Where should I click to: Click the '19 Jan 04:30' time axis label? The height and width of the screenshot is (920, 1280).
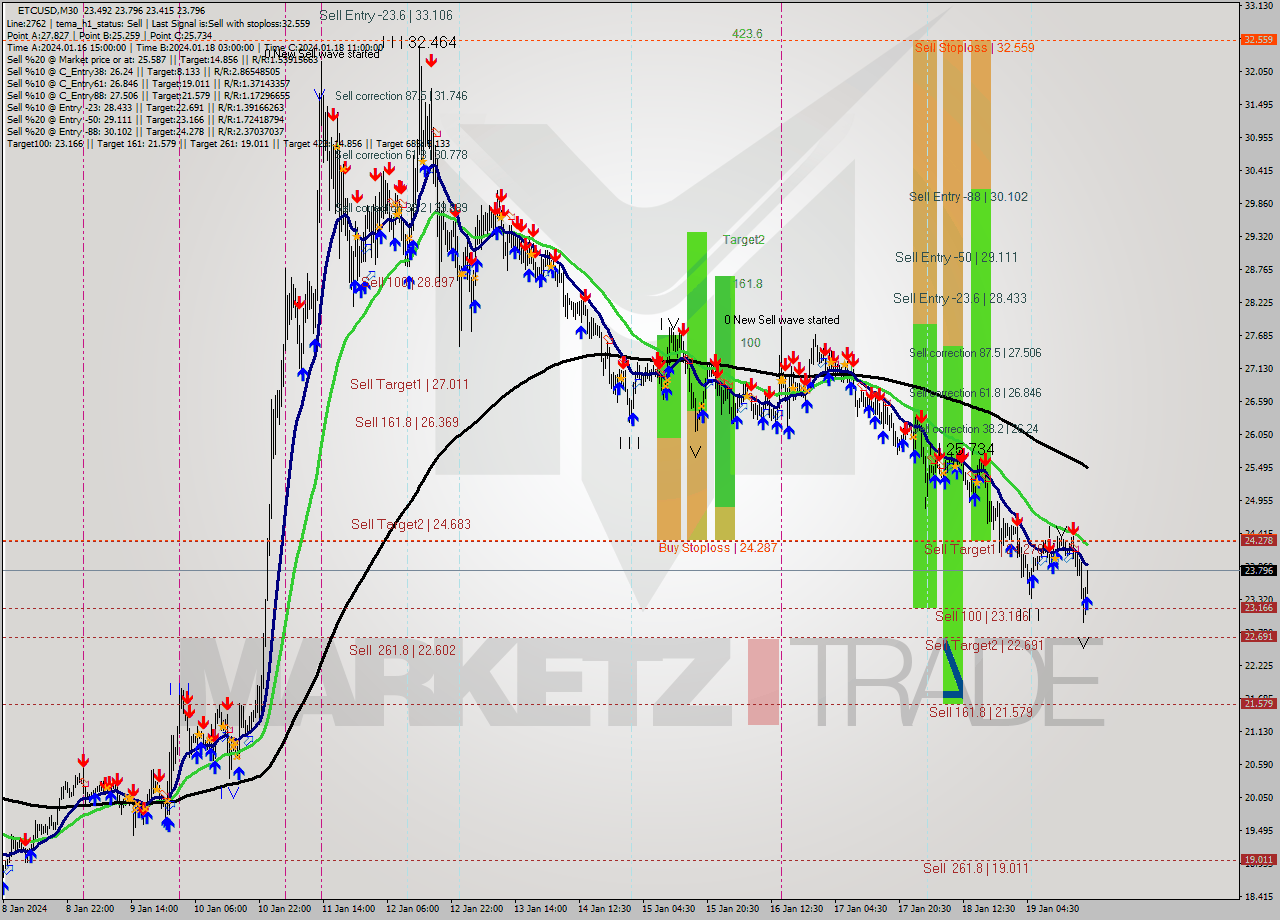[1052, 909]
